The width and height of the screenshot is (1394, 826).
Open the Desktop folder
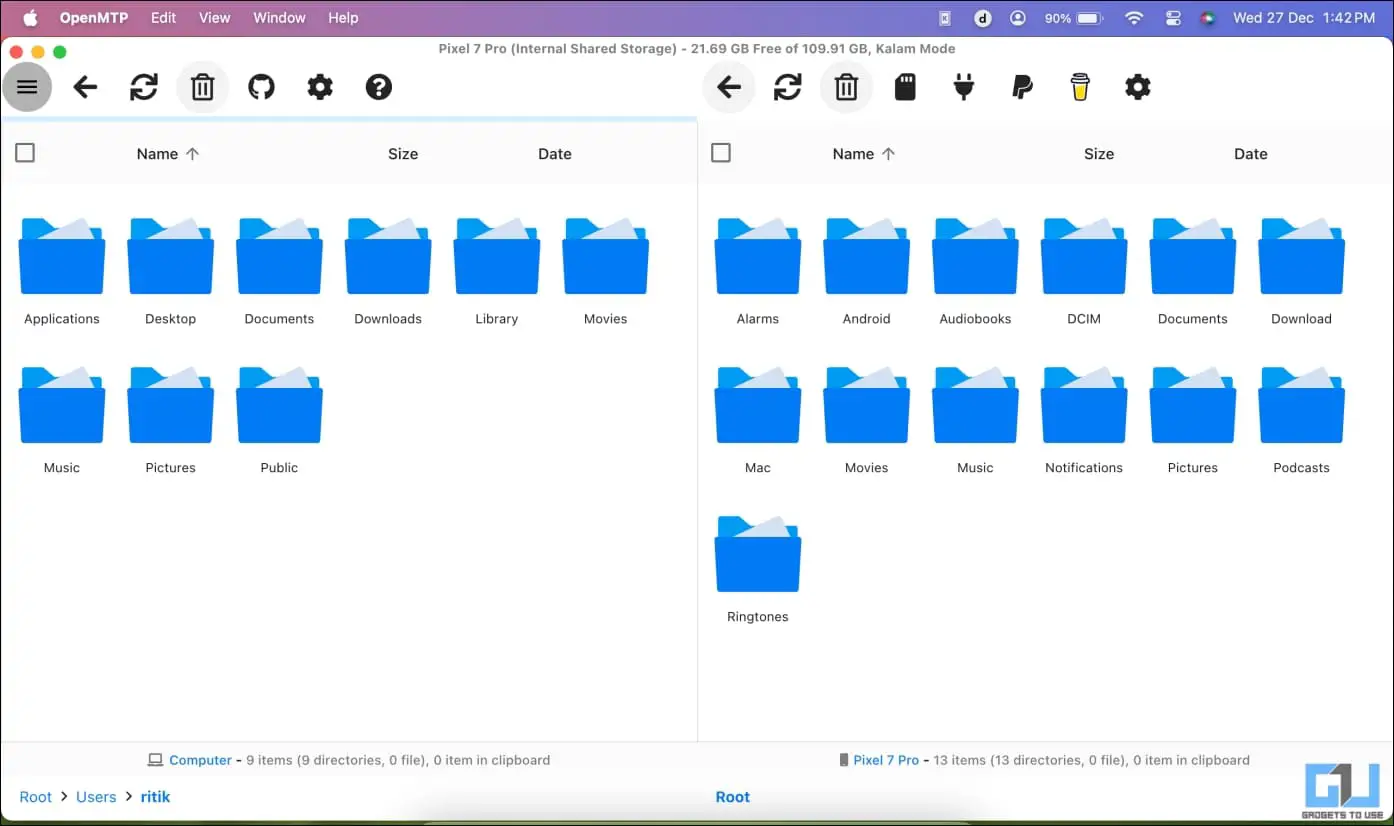[171, 272]
